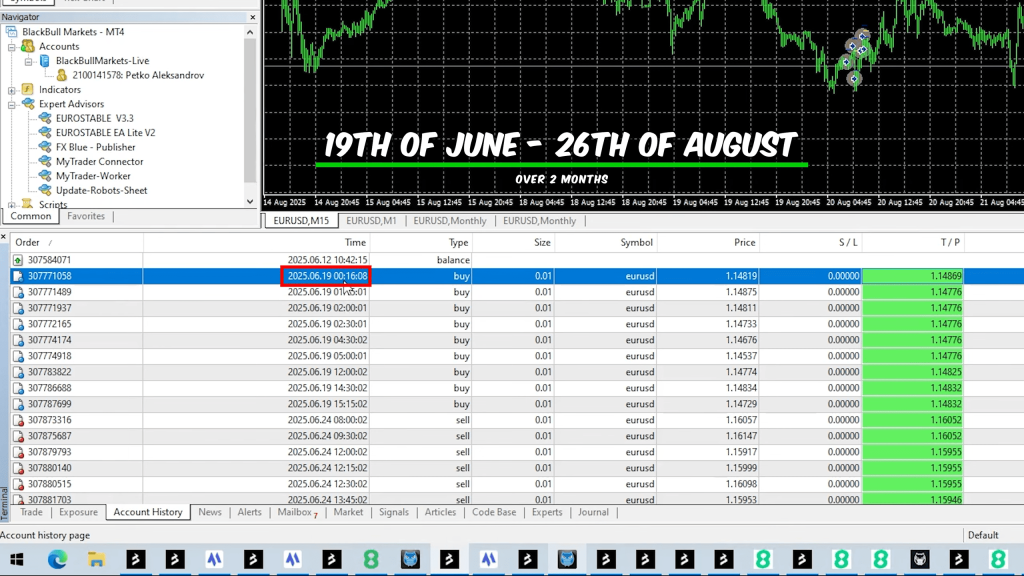This screenshot has width=1024, height=576.
Task: Click the Petko Aleksandrov account user icon
Action: pos(61,75)
